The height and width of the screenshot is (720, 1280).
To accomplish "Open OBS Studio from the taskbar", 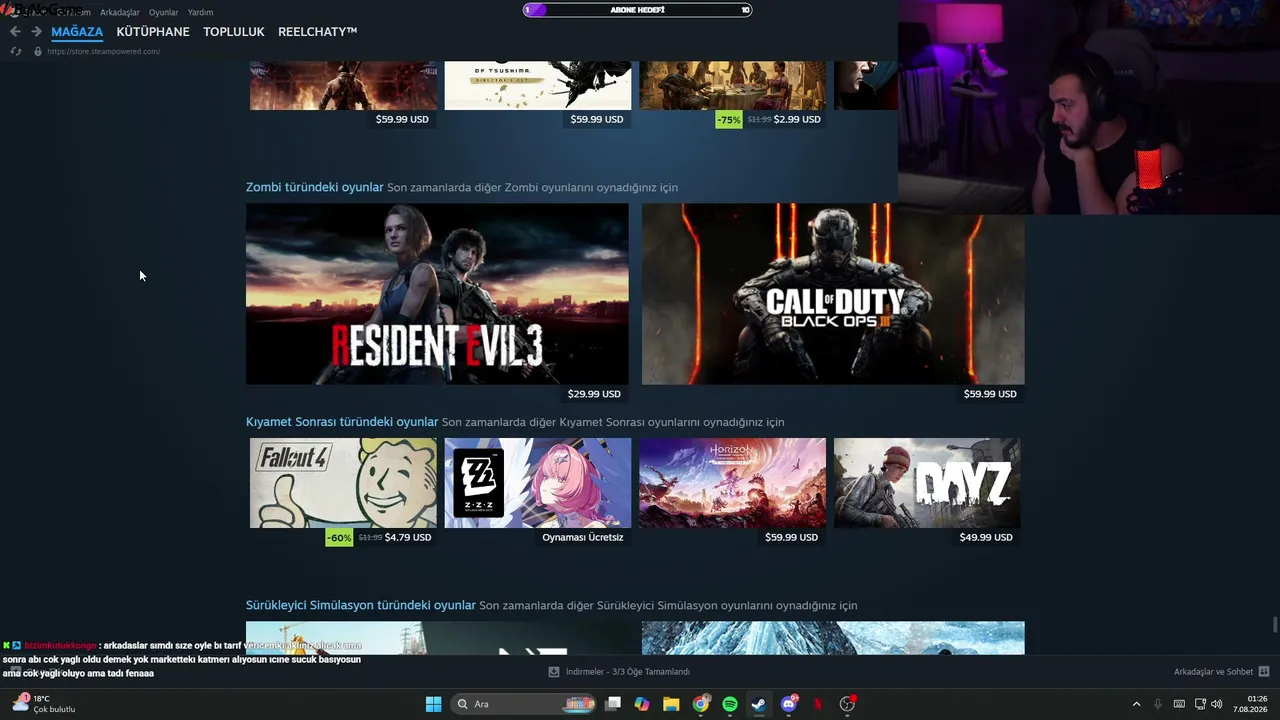I will (848, 704).
